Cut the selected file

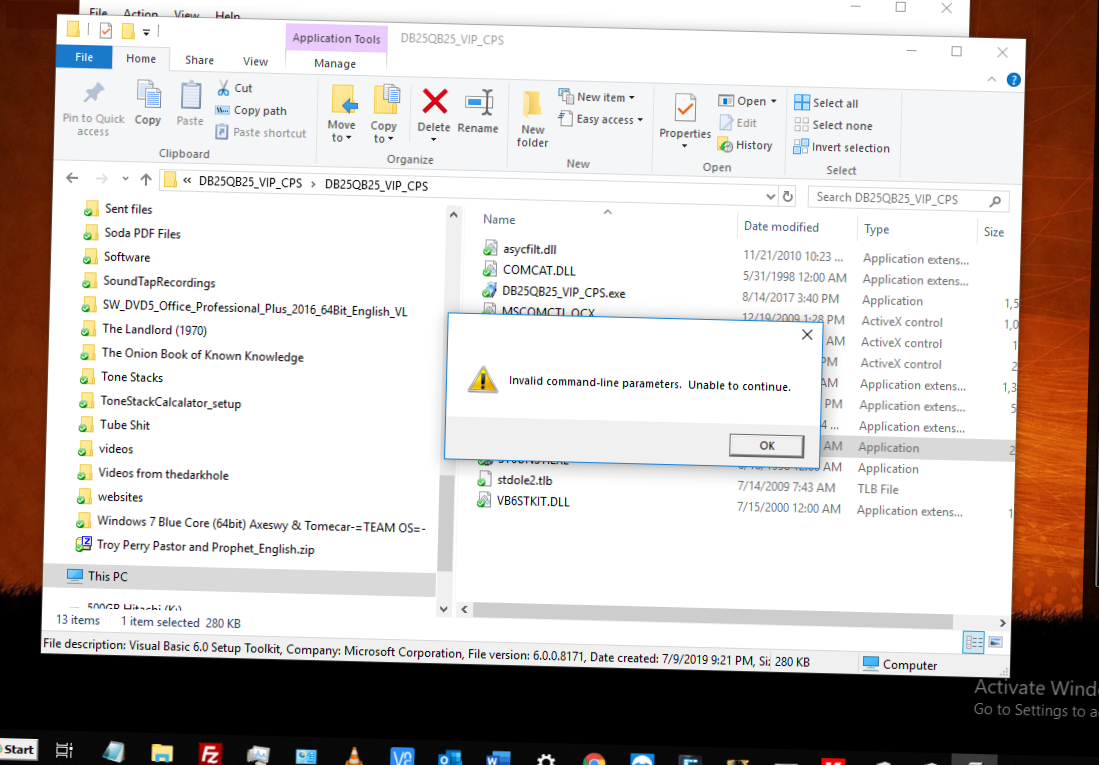(235, 88)
